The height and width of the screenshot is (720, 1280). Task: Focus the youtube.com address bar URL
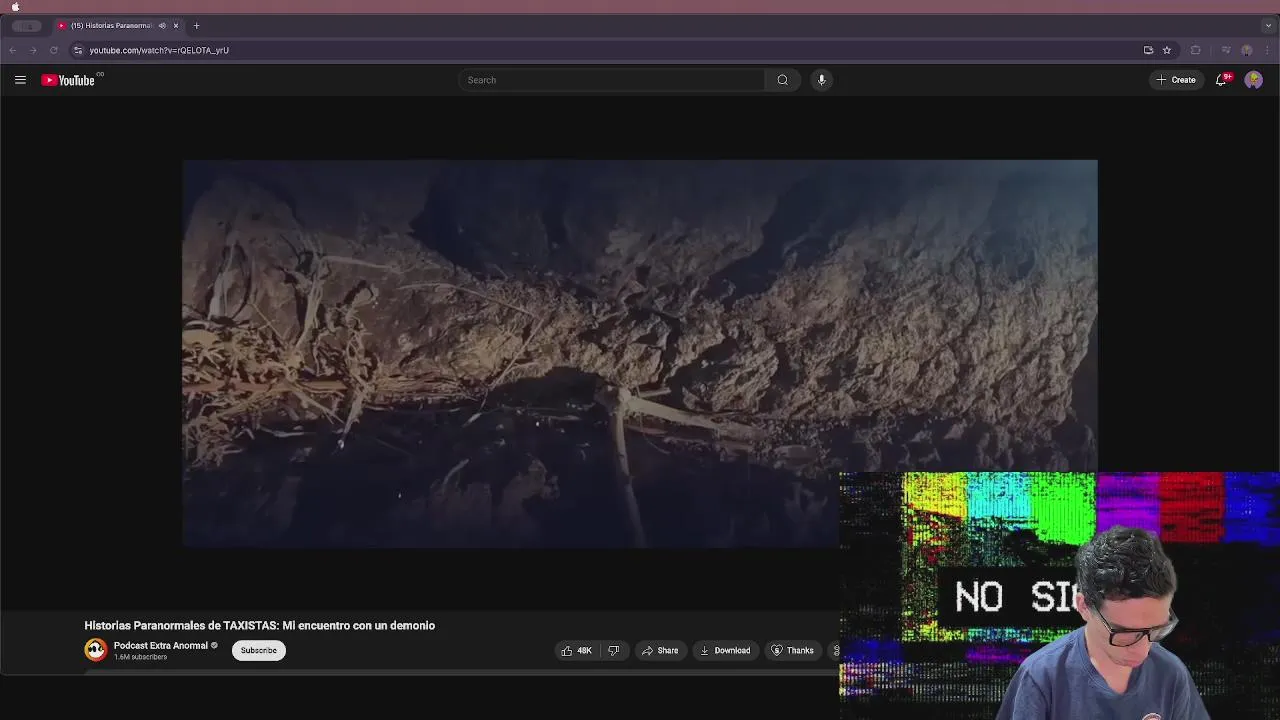coord(159,50)
